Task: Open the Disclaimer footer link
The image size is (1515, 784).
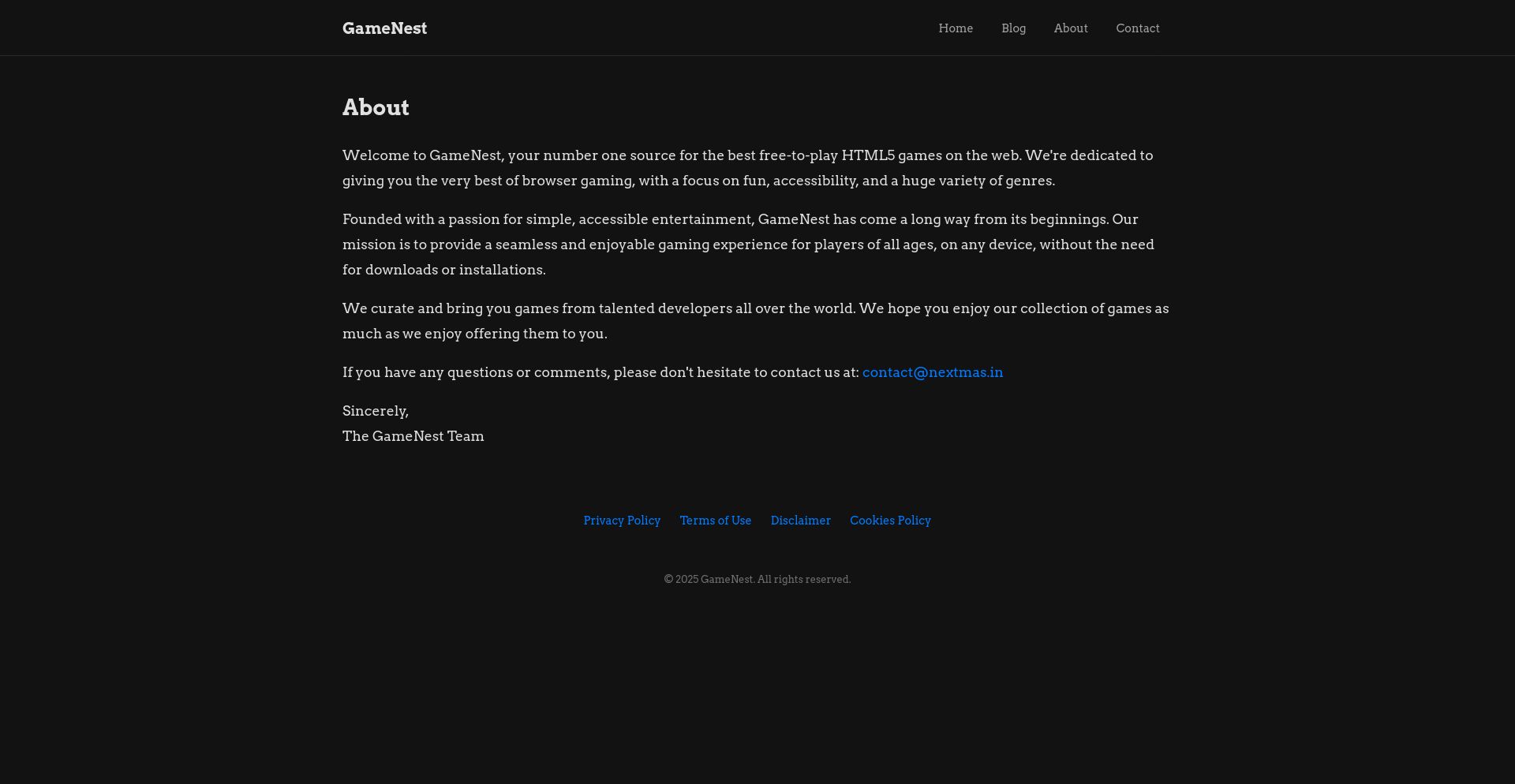Action: [x=800, y=521]
